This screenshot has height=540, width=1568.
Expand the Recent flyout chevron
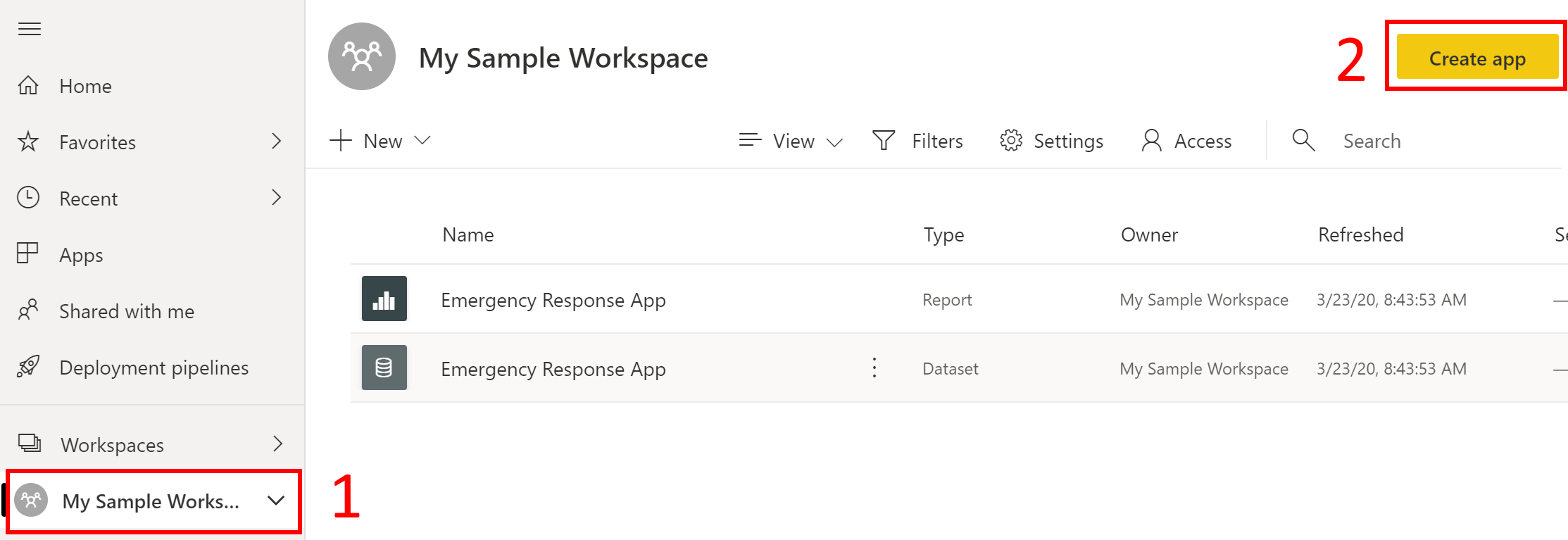(x=277, y=197)
